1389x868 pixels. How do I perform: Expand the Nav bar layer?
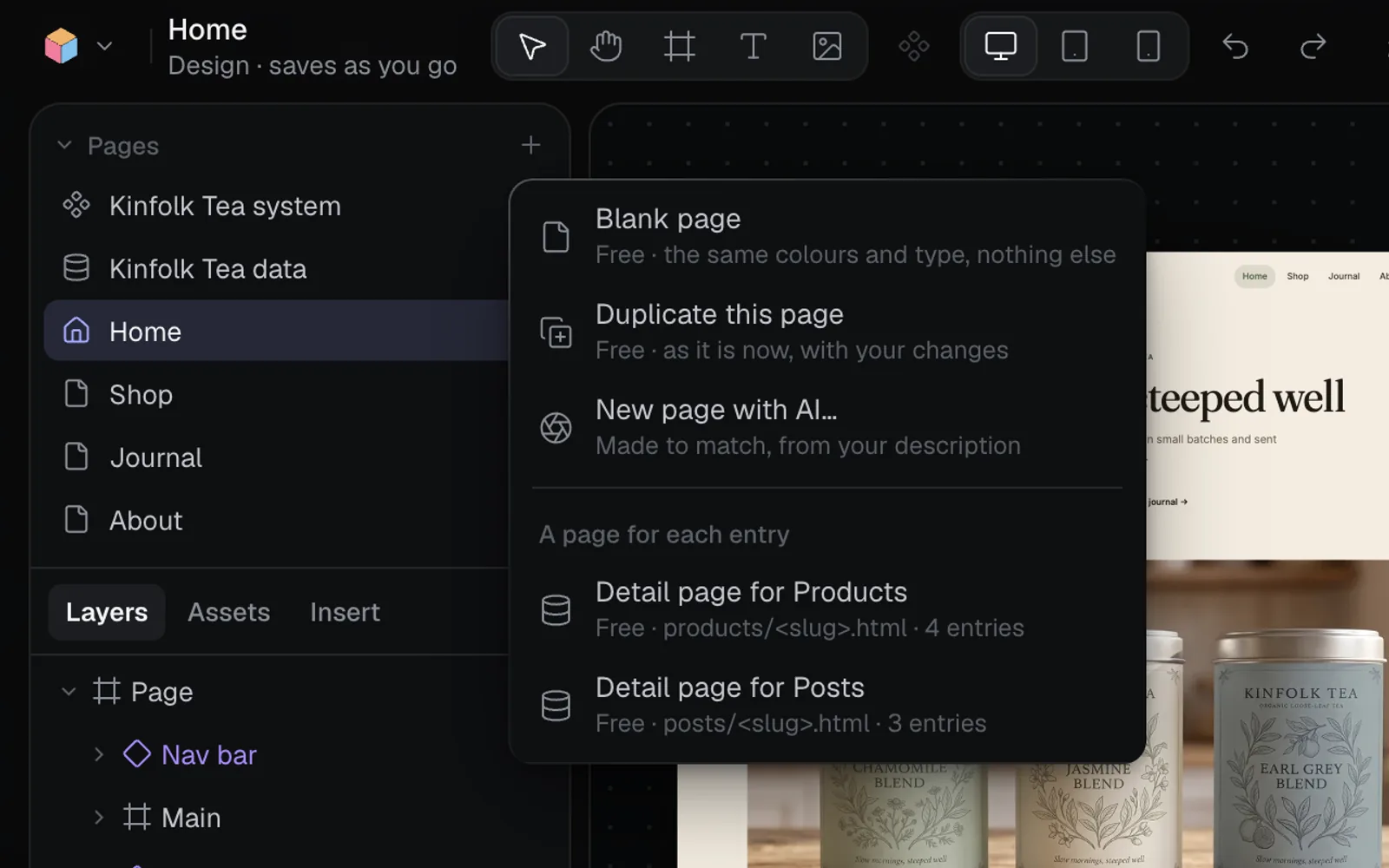click(99, 754)
